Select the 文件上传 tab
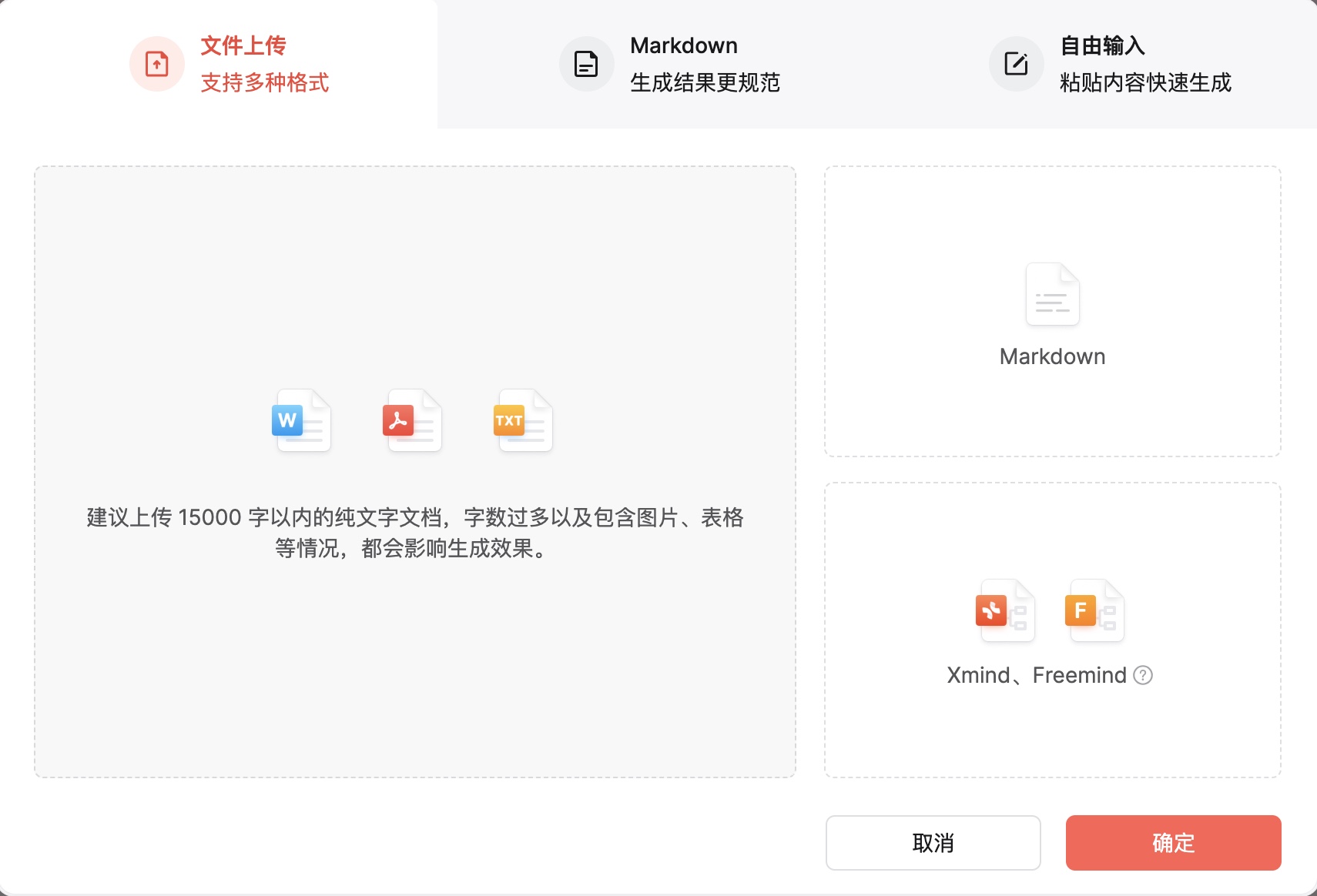This screenshot has width=1317, height=896. coord(219,64)
